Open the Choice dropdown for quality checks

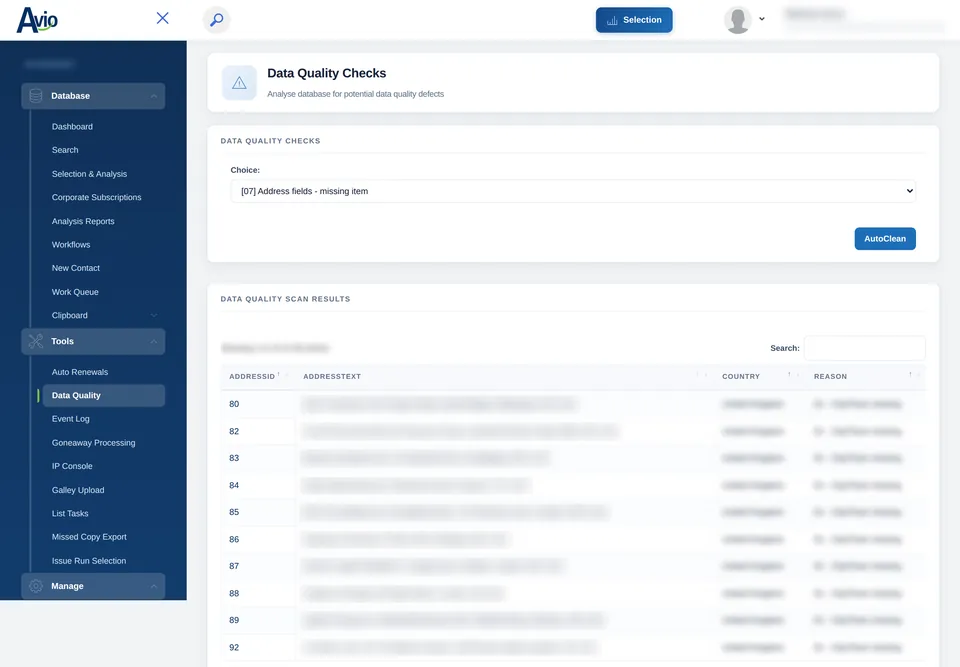pyautogui.click(x=573, y=191)
